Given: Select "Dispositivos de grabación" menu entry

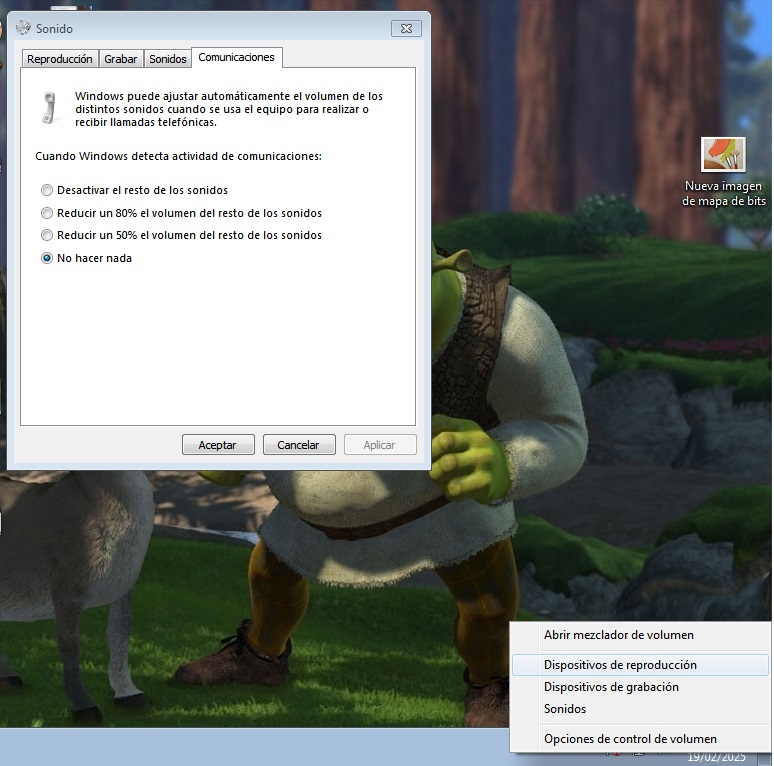Looking at the screenshot, I should click(640, 687).
